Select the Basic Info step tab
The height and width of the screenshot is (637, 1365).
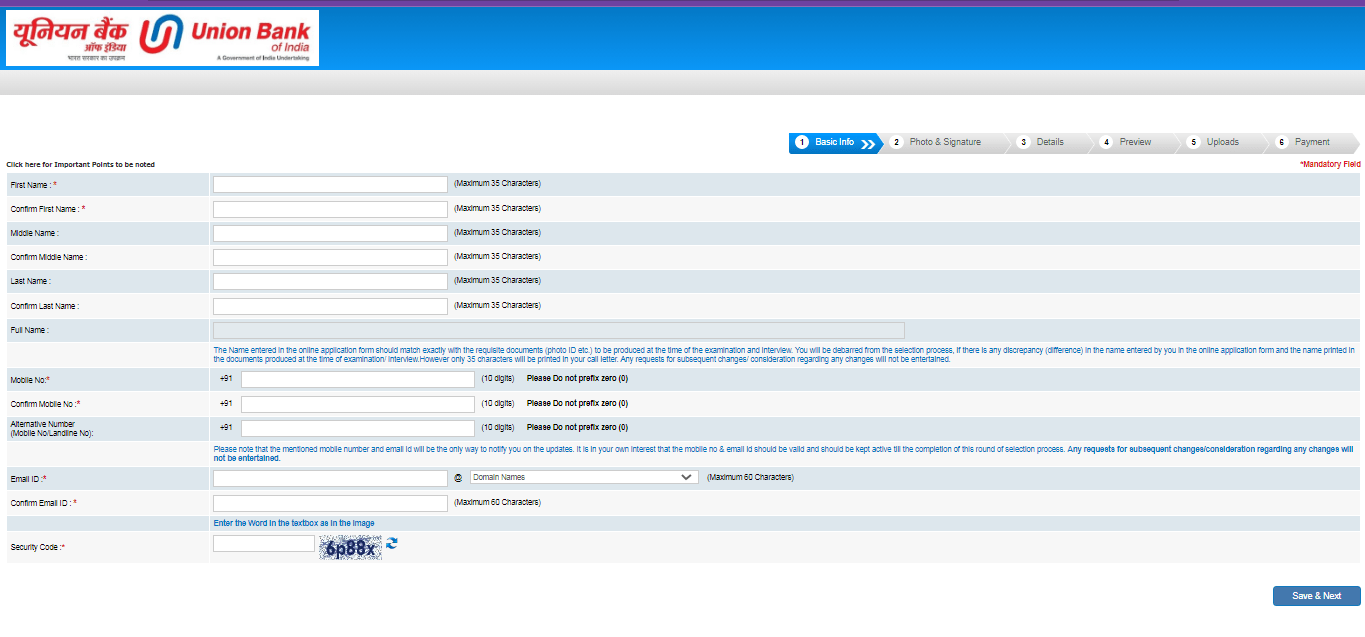point(834,142)
